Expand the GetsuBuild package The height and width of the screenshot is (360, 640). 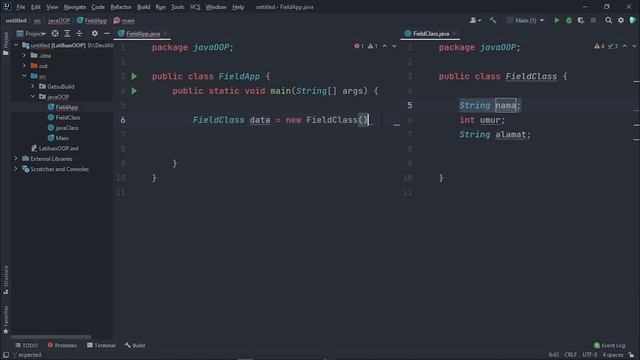coord(33,87)
